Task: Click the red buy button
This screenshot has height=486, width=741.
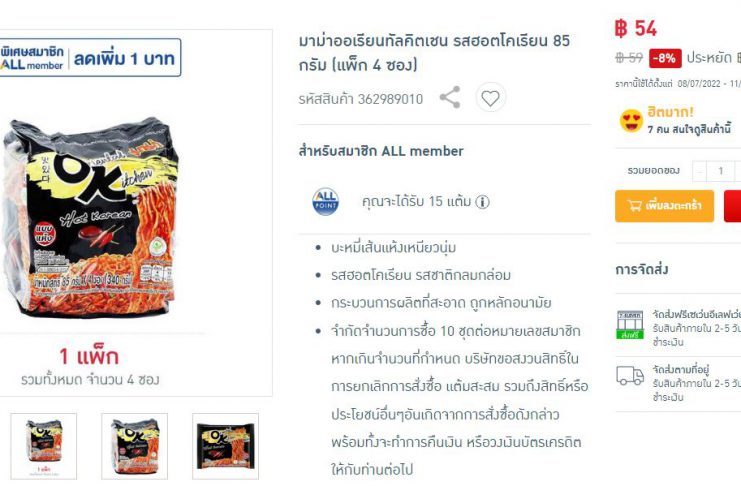Action: 732,206
